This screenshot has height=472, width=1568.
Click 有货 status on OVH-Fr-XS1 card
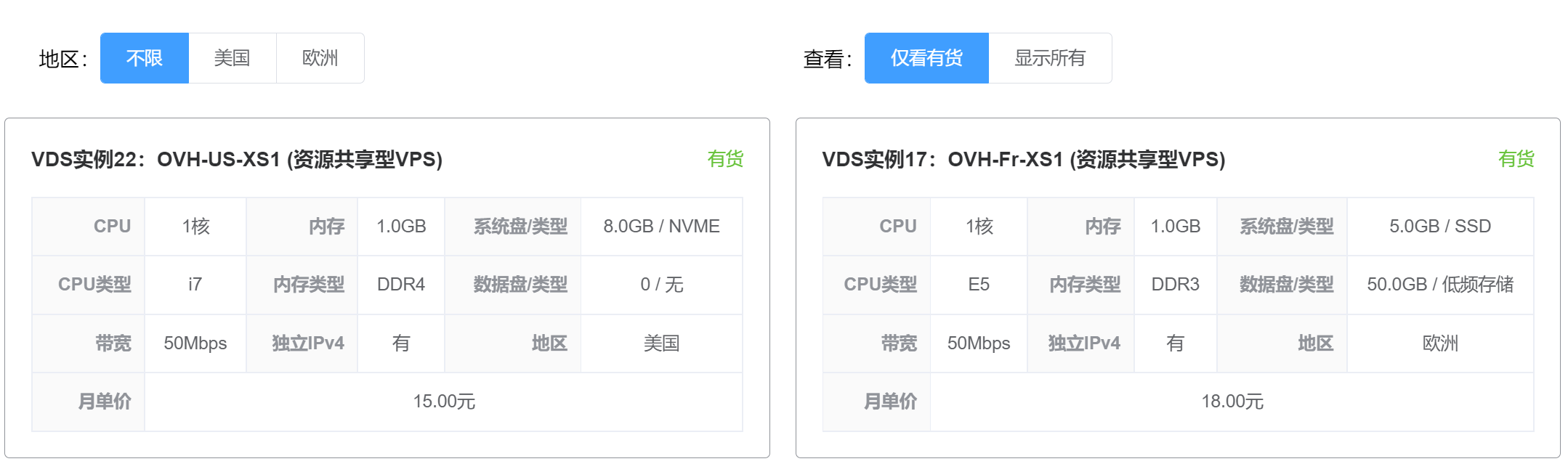tap(1516, 158)
